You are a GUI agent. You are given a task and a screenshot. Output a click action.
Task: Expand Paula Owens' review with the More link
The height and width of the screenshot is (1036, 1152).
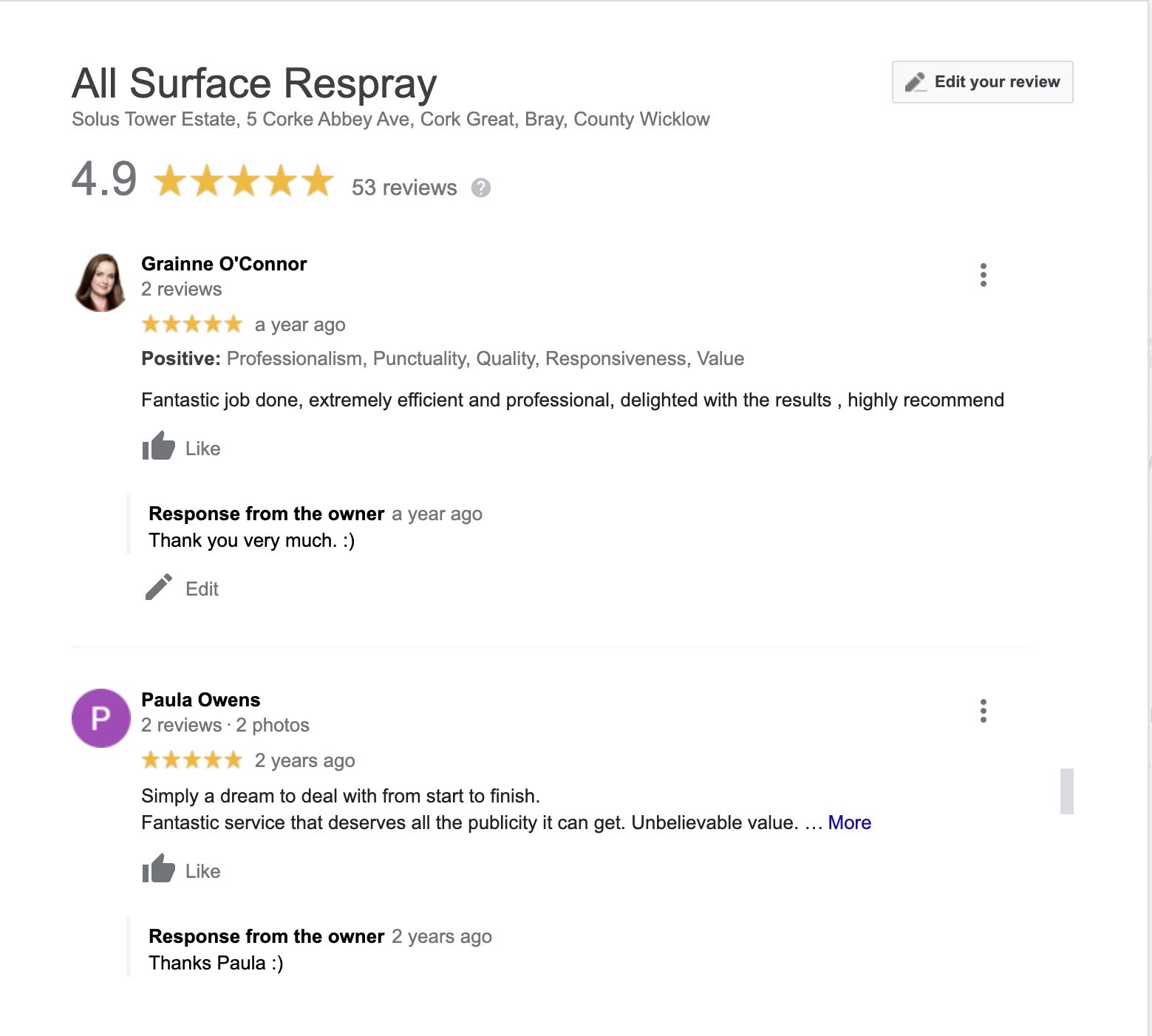pyautogui.click(x=849, y=822)
